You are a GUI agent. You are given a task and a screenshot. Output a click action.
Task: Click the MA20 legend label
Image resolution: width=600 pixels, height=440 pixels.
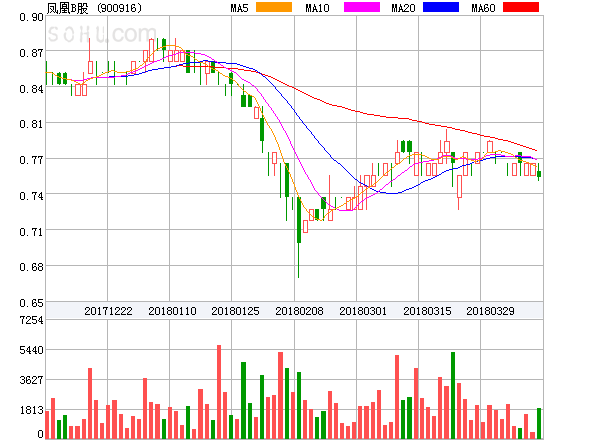click(403, 8)
